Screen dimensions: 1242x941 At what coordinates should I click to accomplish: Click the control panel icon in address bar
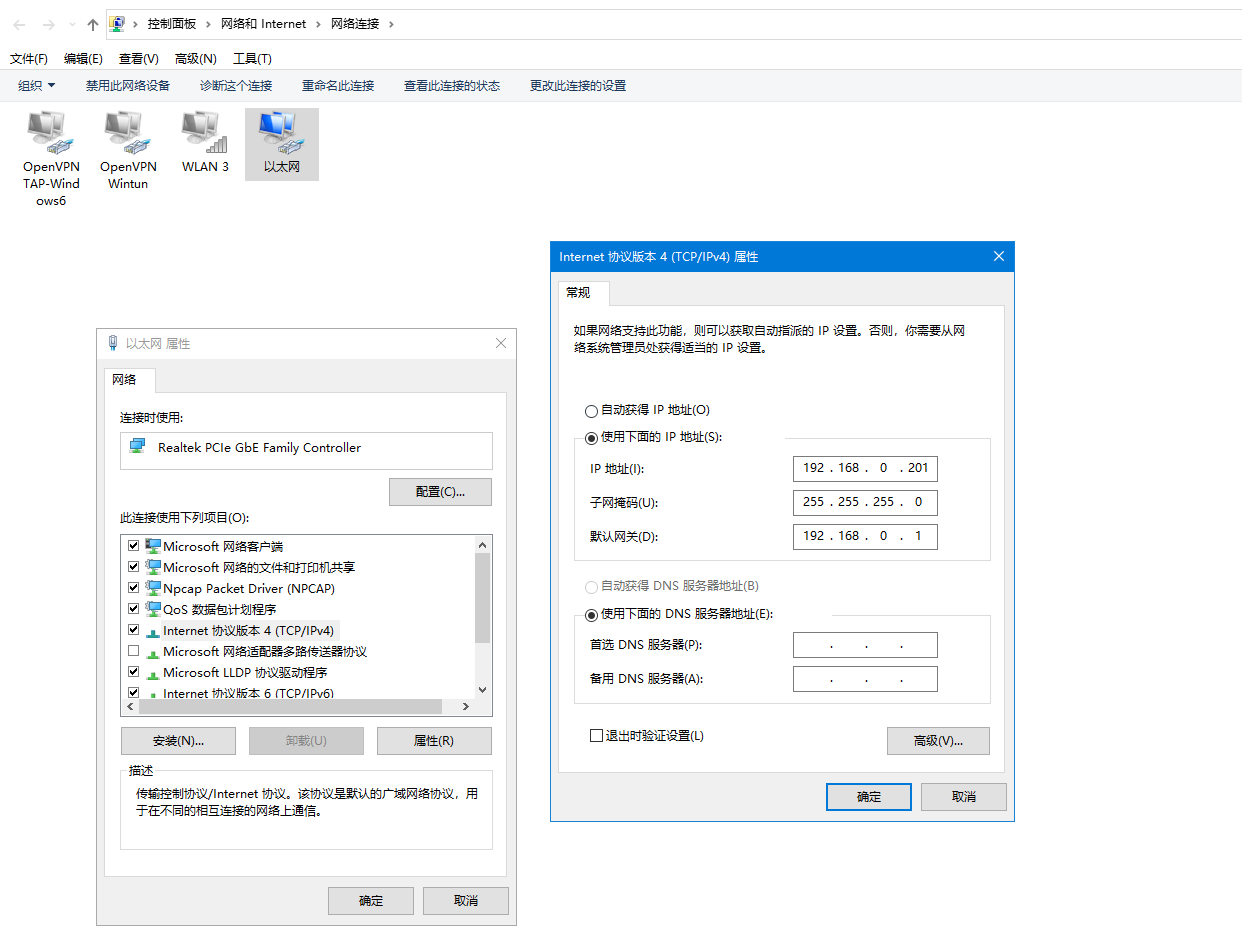click(x=118, y=24)
